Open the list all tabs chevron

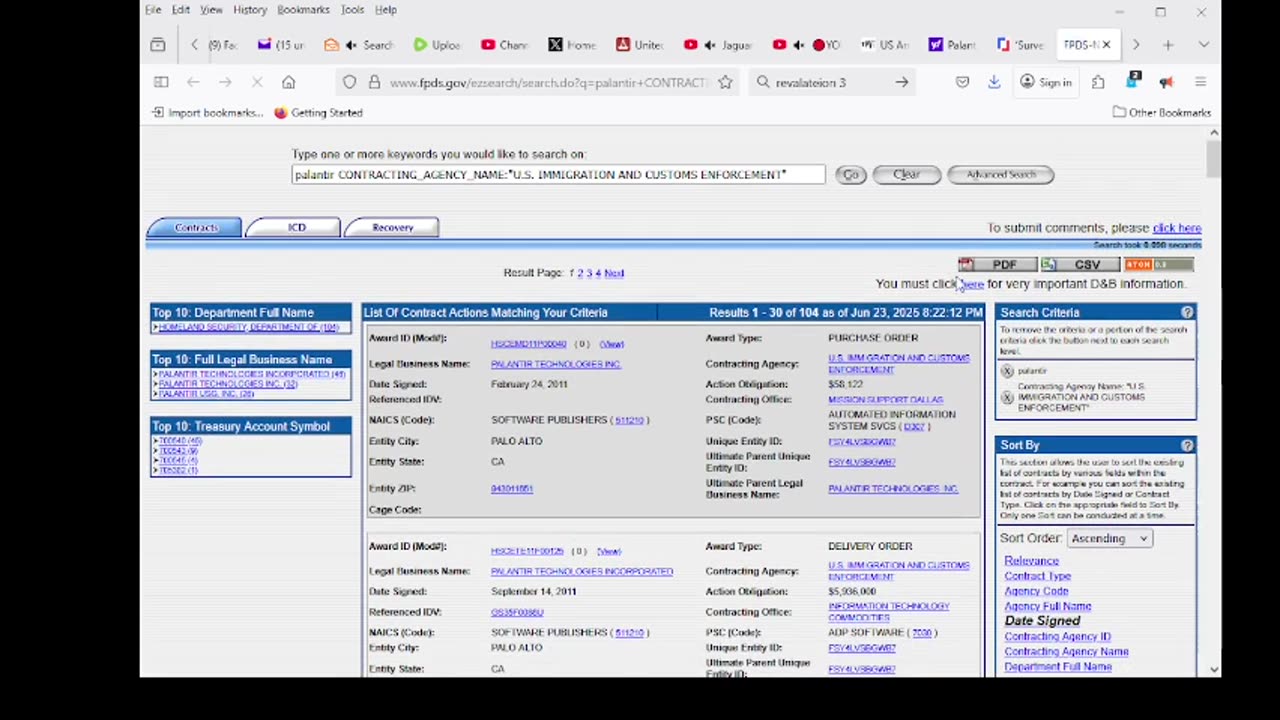point(1203,45)
